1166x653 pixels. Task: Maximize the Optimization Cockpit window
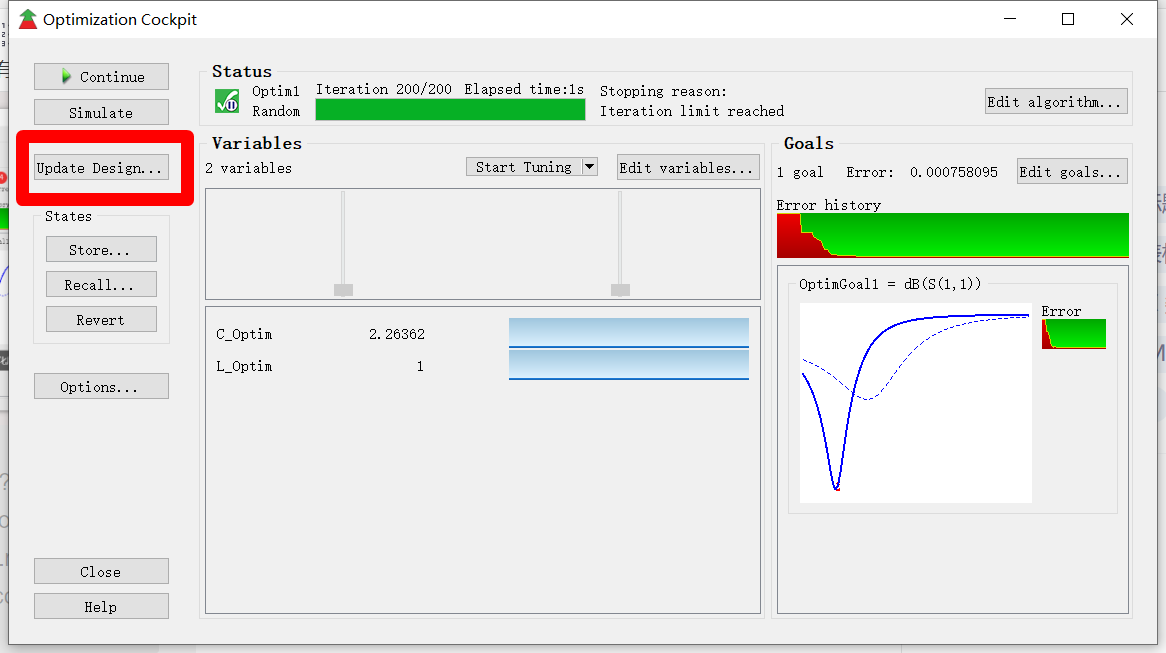pyautogui.click(x=1068, y=19)
